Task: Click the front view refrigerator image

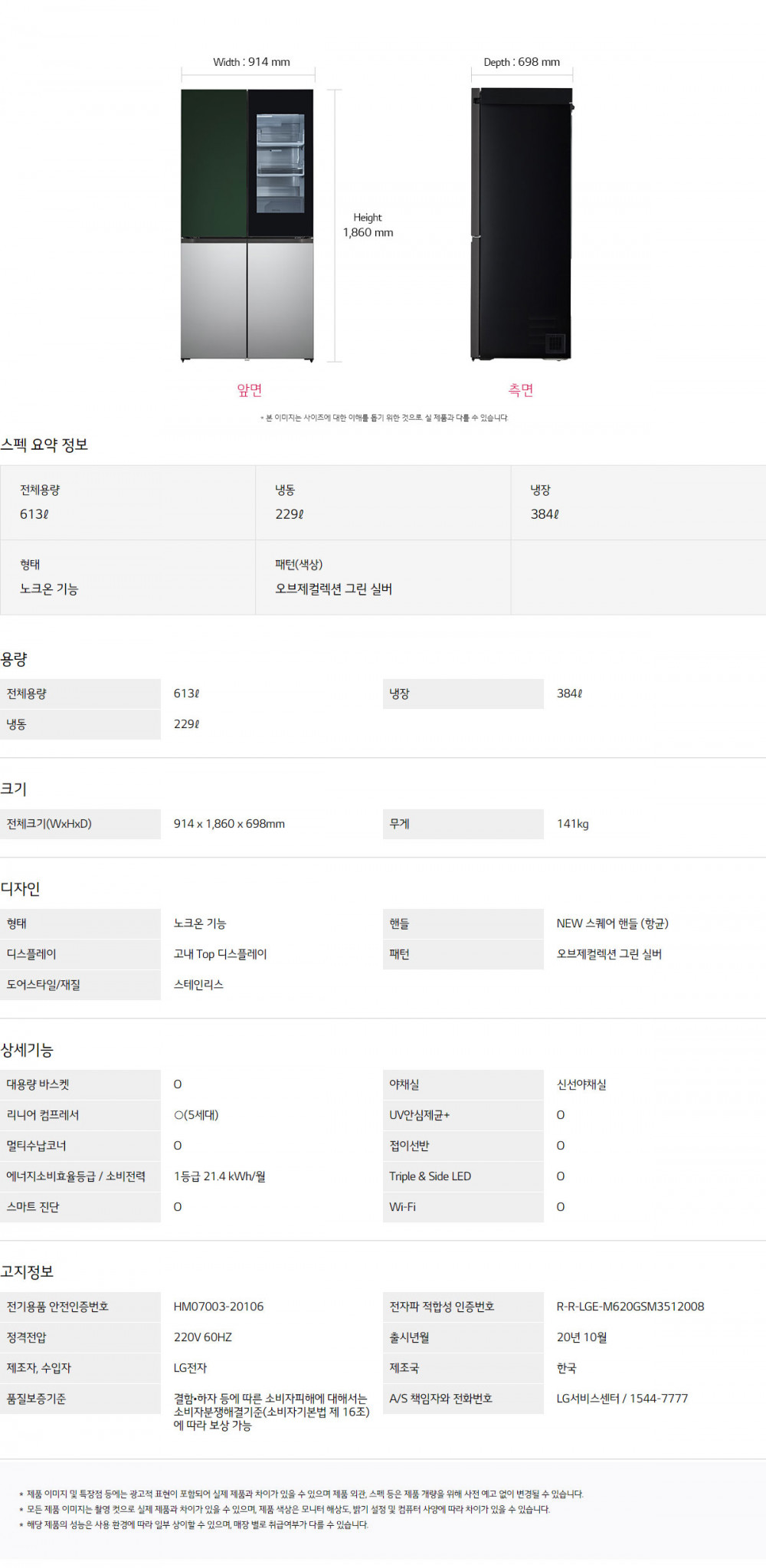Action: (x=247, y=225)
